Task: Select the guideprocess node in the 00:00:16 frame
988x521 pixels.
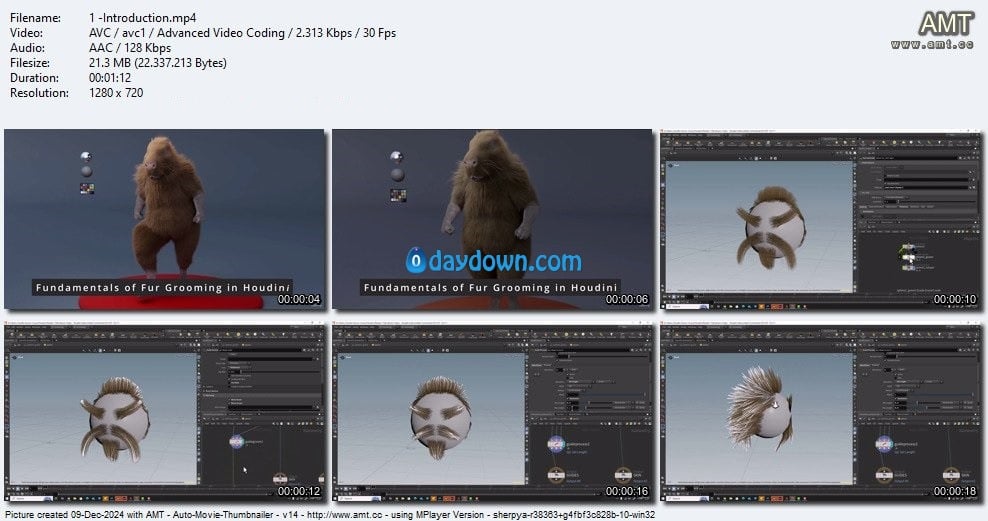Action: 556,445
